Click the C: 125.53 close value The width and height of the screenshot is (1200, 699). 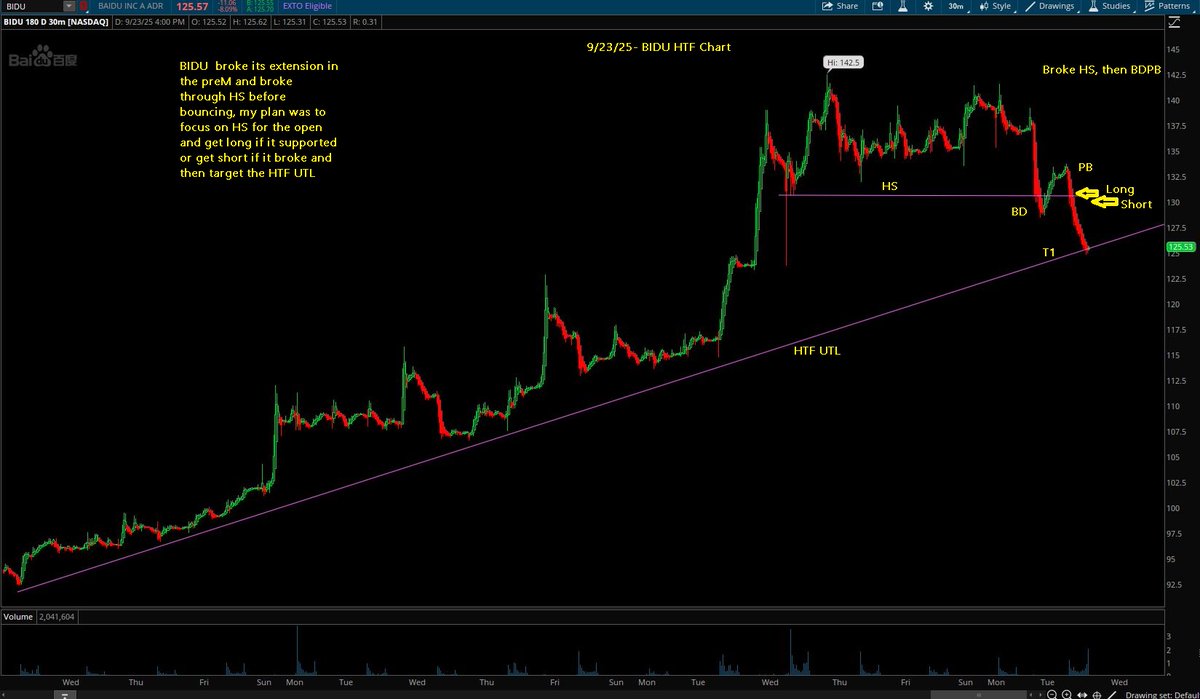pos(330,22)
